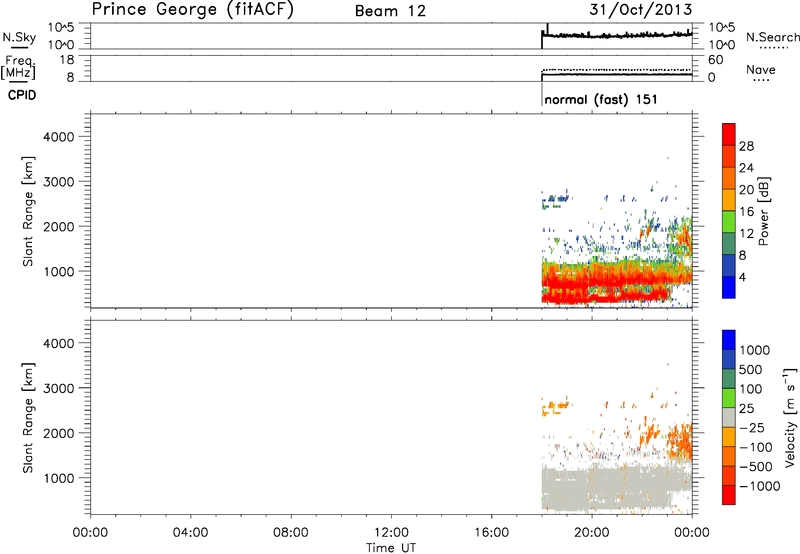800x554 pixels.
Task: Click the '4' power colorbar tick
Action: (742, 277)
